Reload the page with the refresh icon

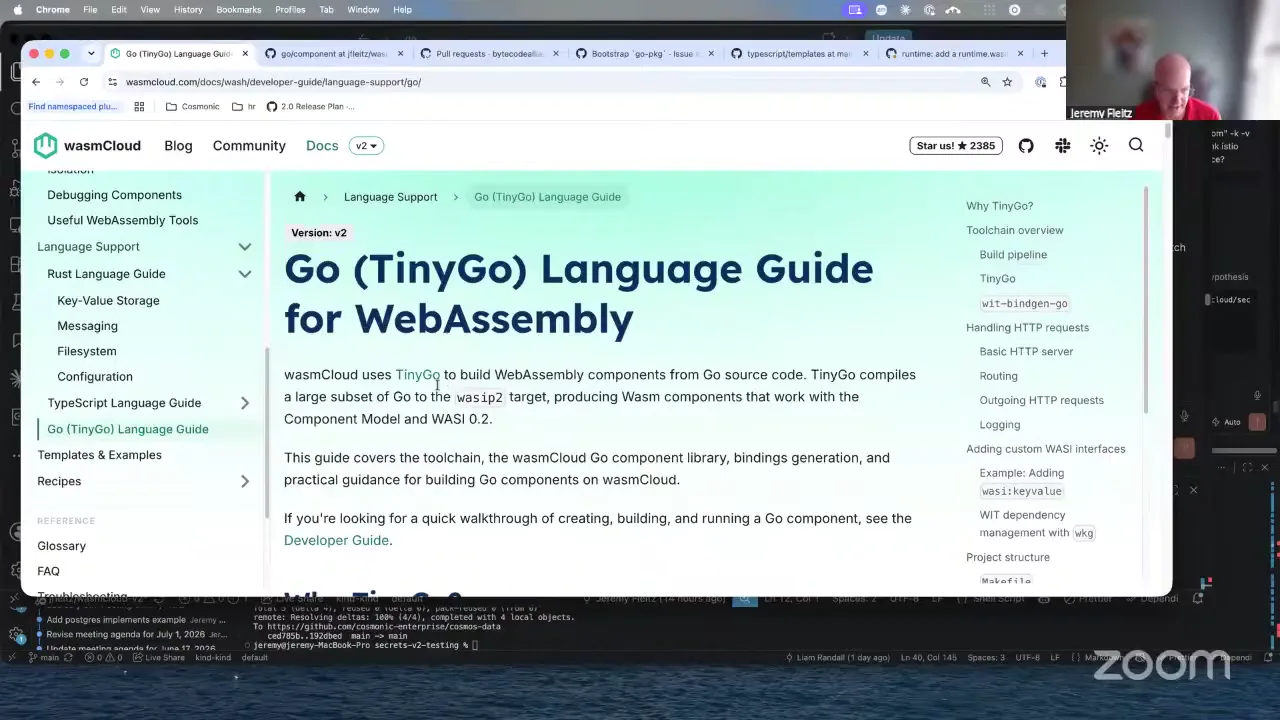point(84,82)
